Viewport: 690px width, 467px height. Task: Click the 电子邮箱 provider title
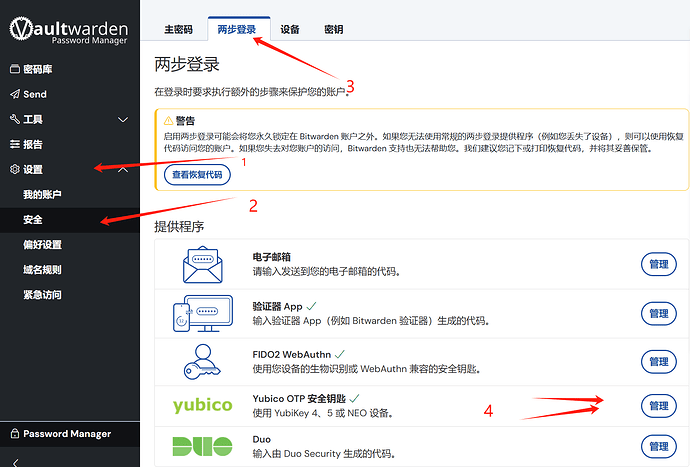pos(272,257)
